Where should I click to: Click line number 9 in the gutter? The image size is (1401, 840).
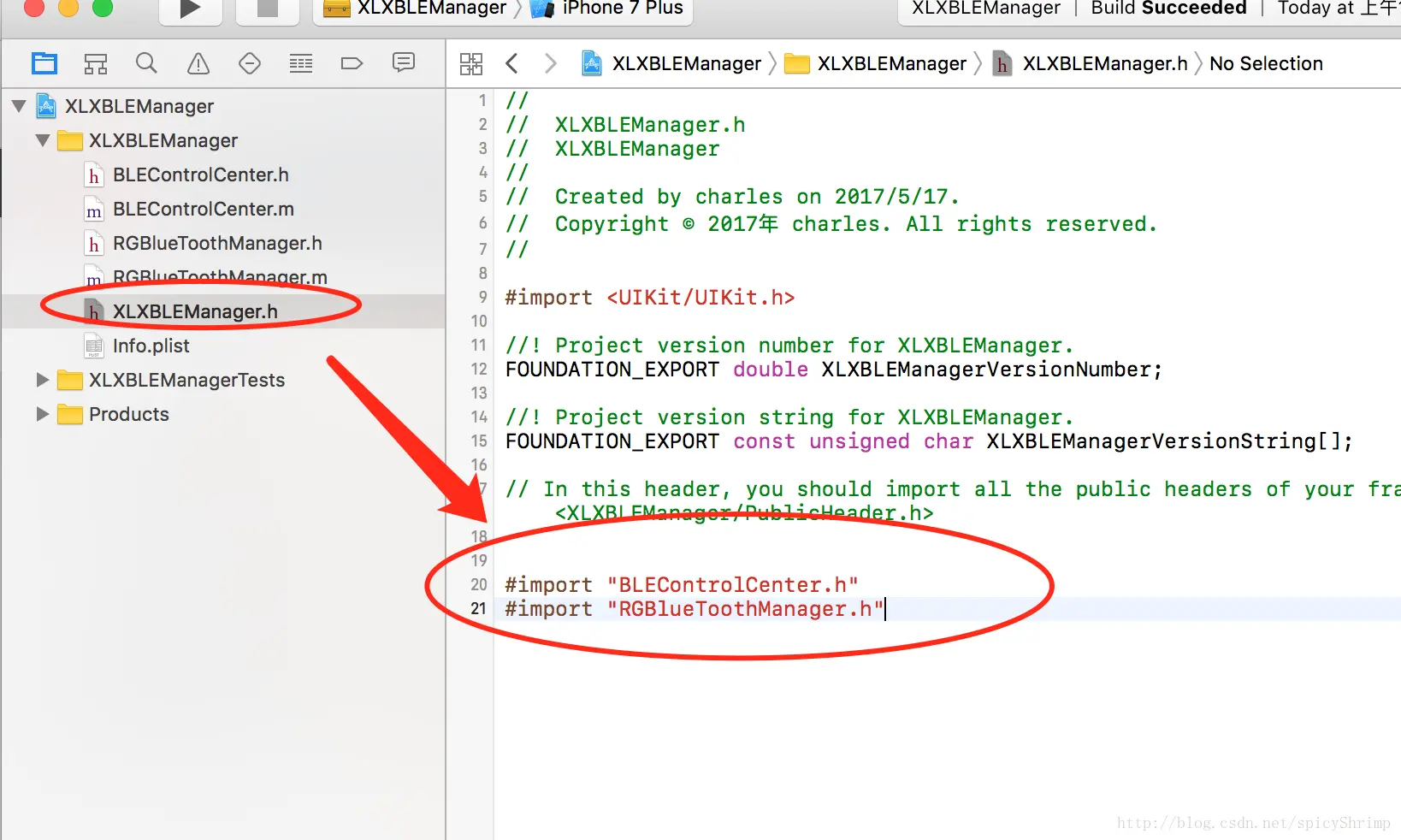(483, 298)
